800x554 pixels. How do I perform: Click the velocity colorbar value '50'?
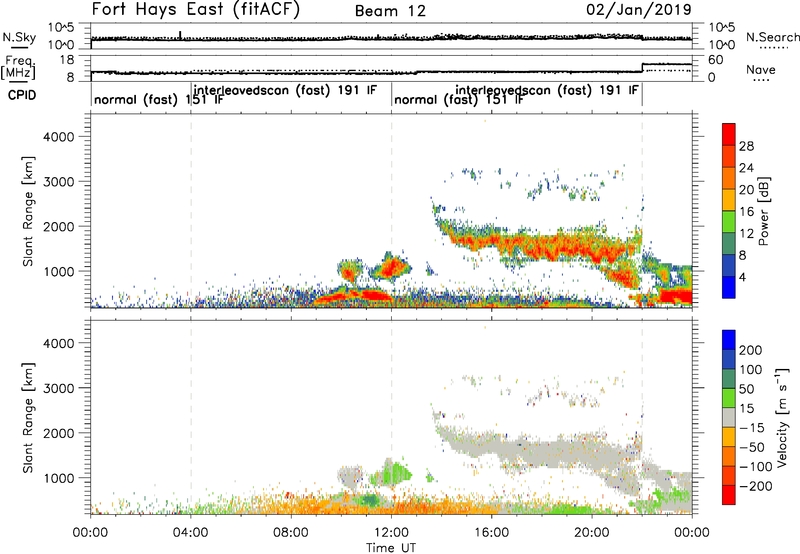[746, 389]
